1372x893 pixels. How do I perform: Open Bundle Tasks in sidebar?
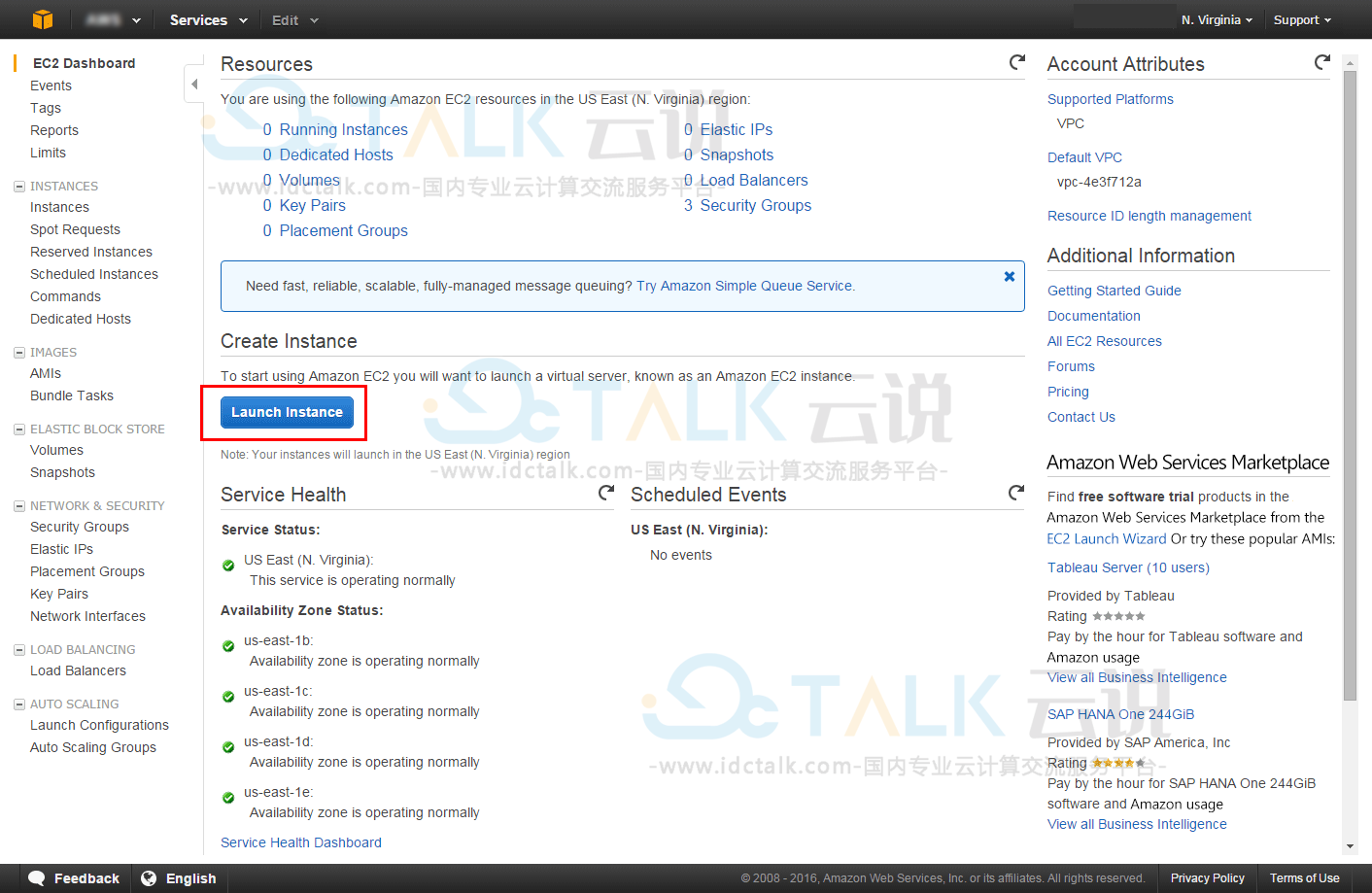pyautogui.click(x=72, y=395)
